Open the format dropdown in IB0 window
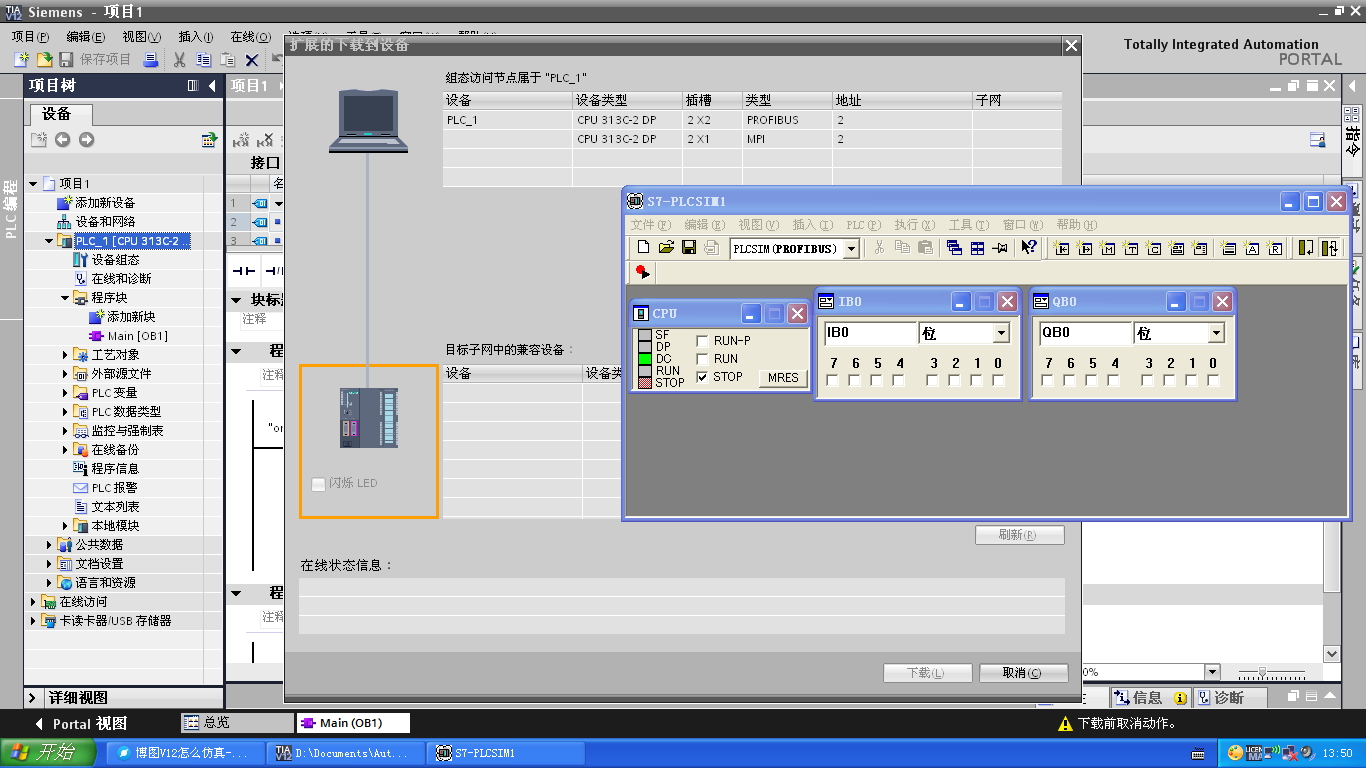Image resolution: width=1366 pixels, height=768 pixels. click(x=1001, y=333)
